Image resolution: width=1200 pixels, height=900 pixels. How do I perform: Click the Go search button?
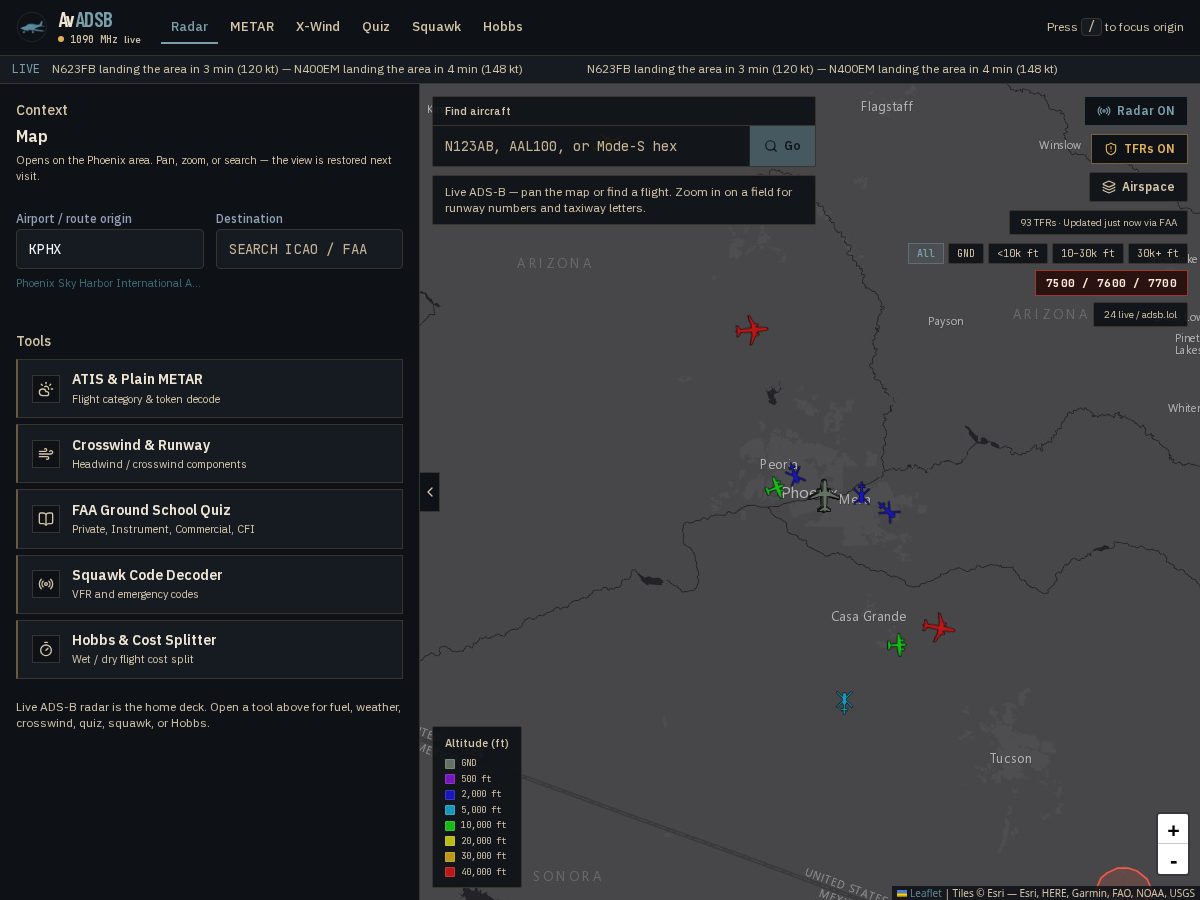[782, 146]
